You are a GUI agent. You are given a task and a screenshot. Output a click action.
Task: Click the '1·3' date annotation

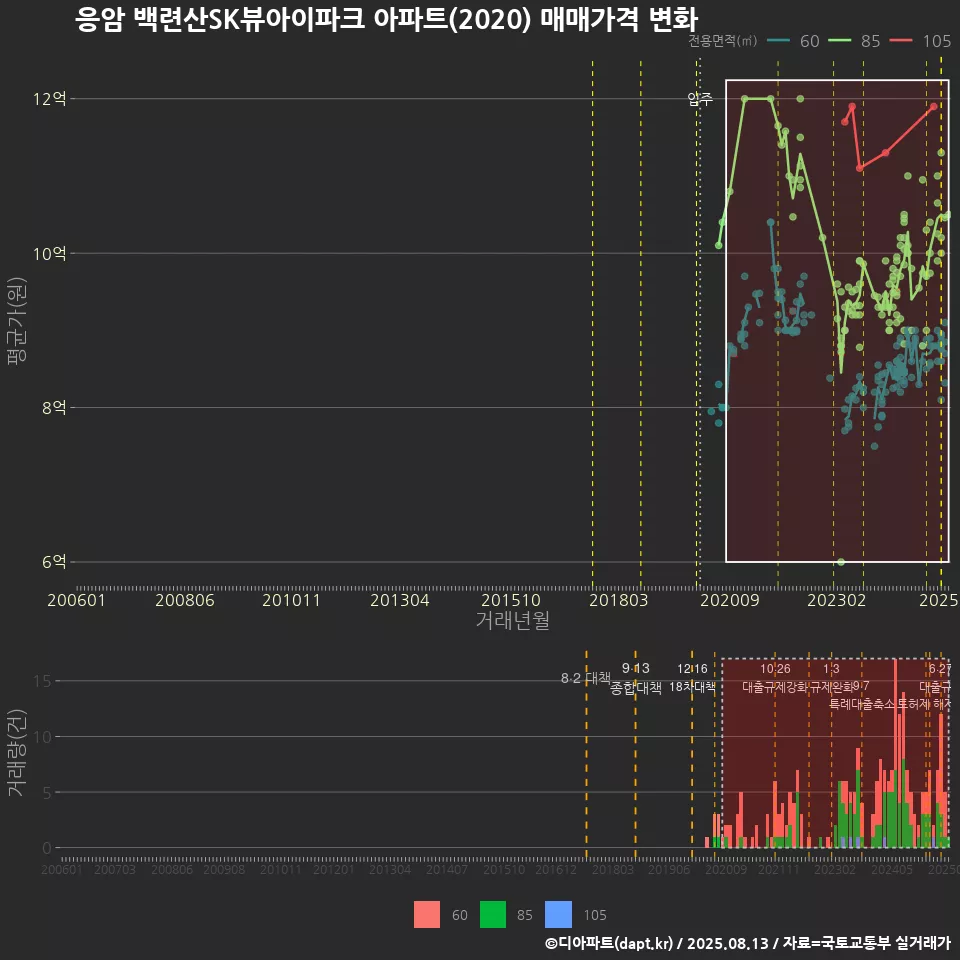tap(831, 669)
